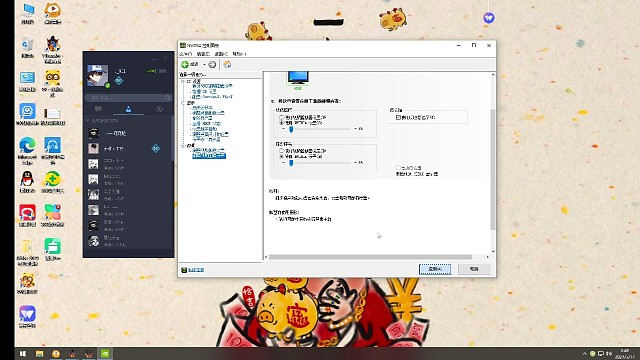
Task: Open the Control Panel desktop icon
Action: [27, 81]
